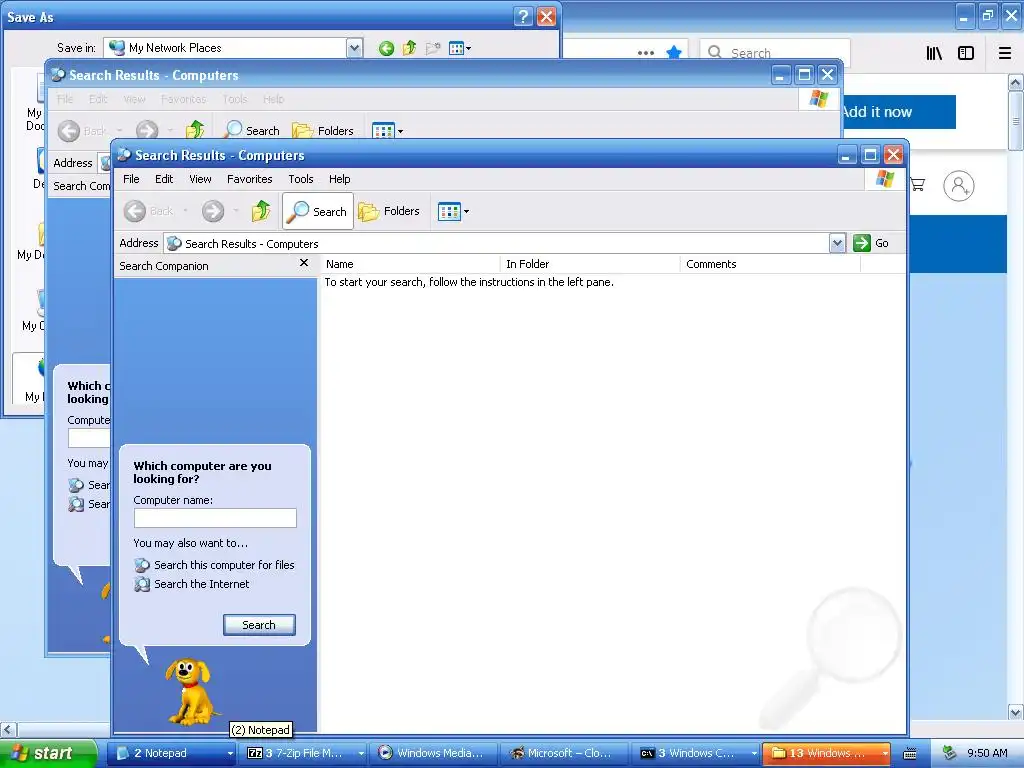The width and height of the screenshot is (1024, 768).
Task: Toggle the browser sidebar icon
Action: pos(966,53)
